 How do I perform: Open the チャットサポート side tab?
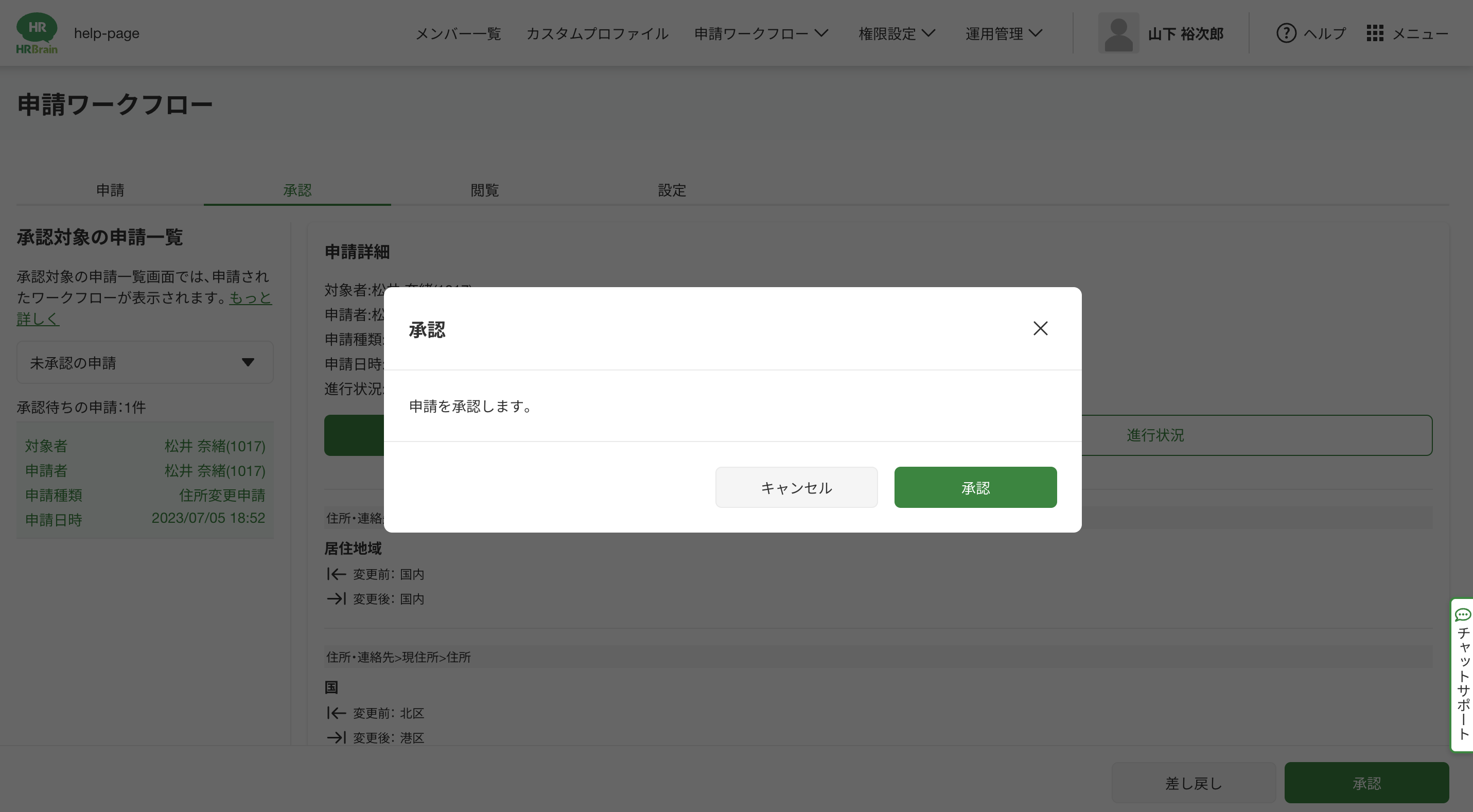[1463, 675]
